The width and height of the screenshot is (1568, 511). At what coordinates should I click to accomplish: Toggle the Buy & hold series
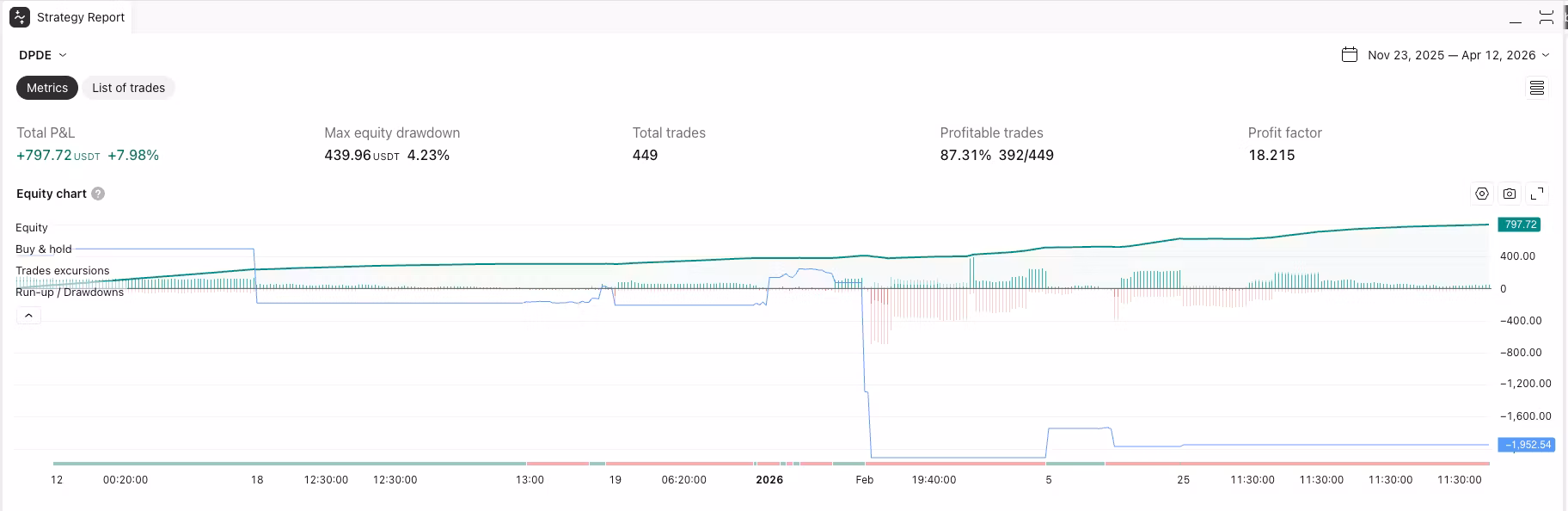tap(43, 249)
